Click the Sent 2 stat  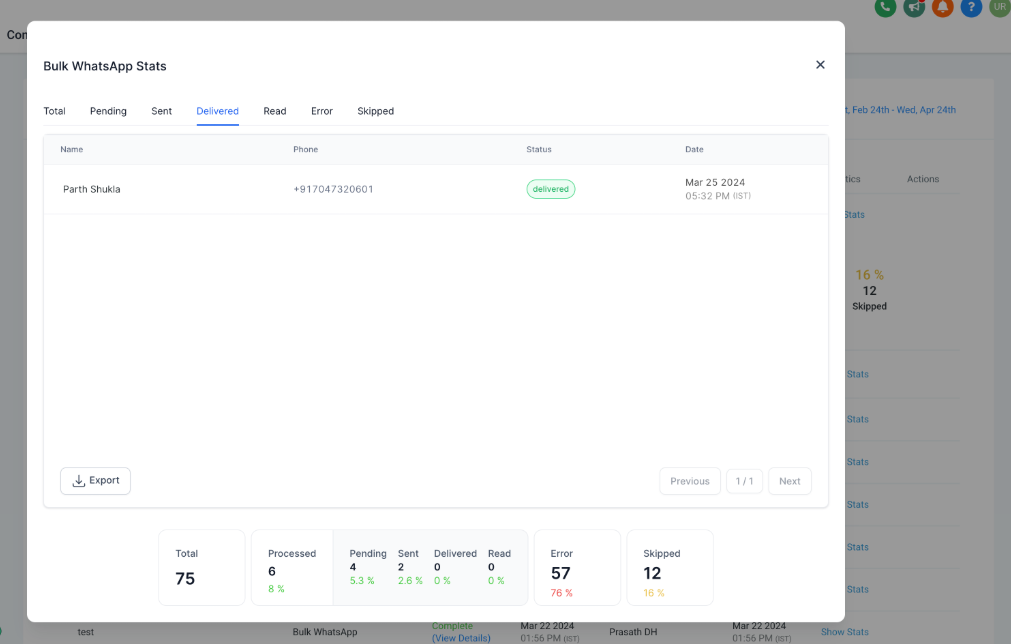(409, 567)
